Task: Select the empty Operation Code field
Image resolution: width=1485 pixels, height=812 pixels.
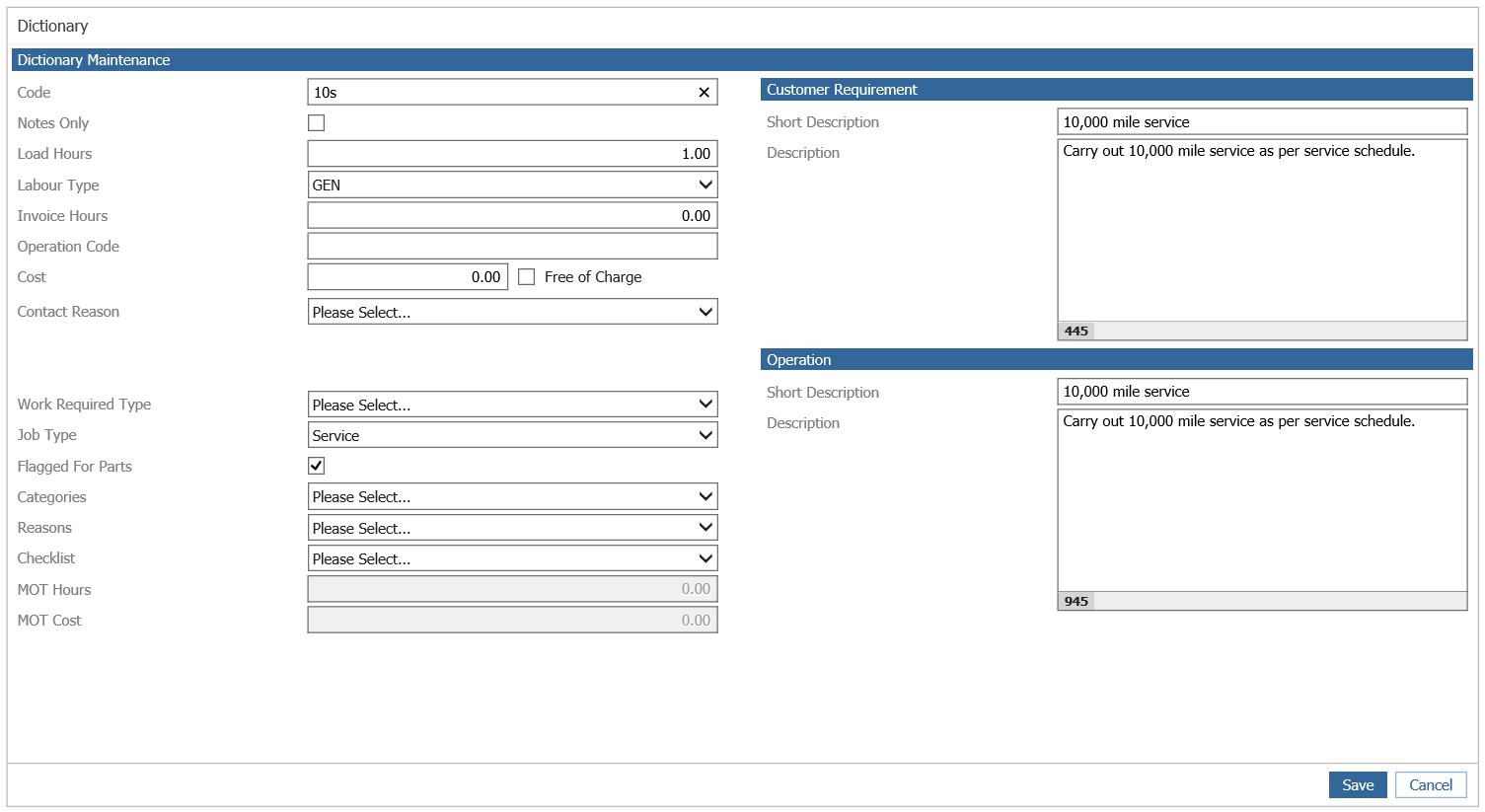Action: [512, 246]
